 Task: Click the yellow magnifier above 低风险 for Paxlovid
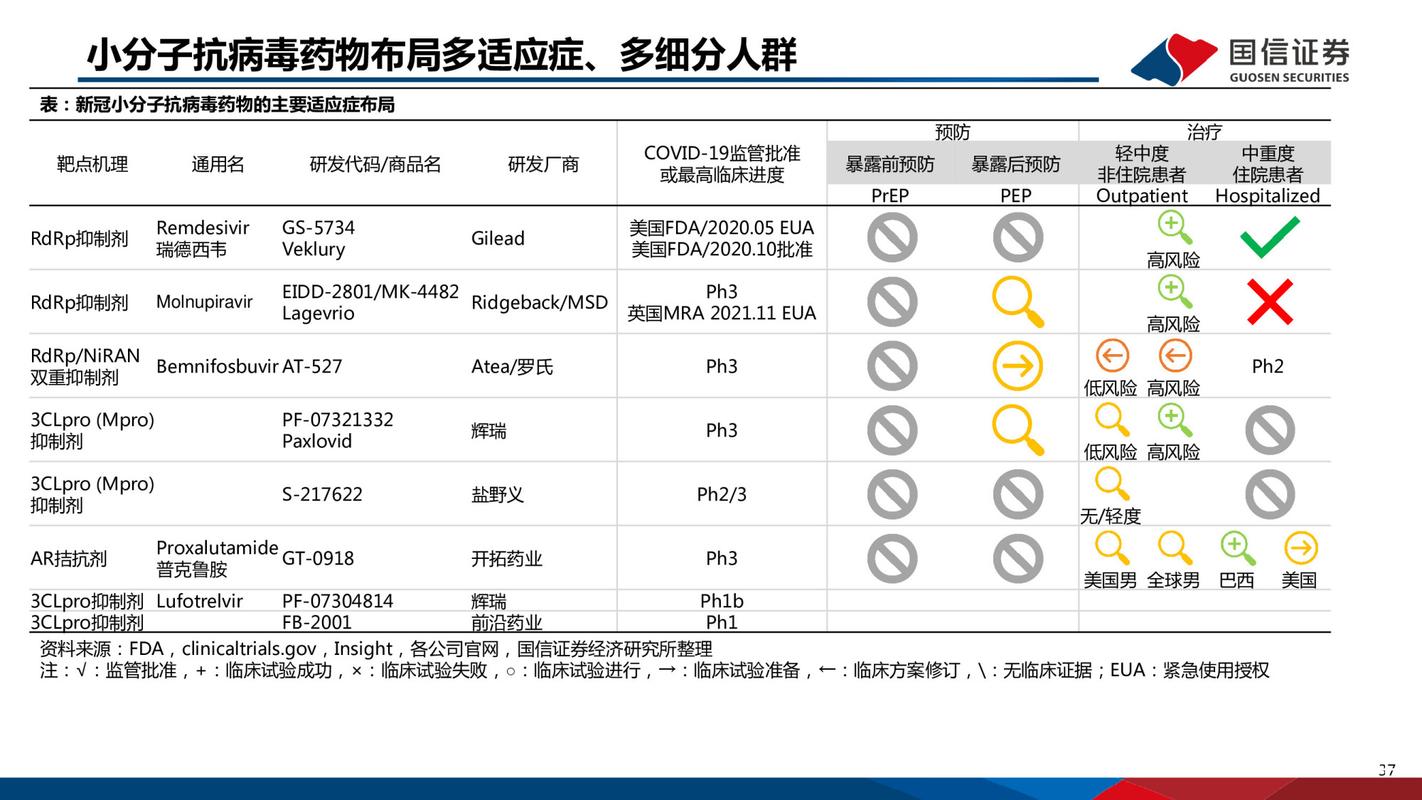click(1110, 420)
